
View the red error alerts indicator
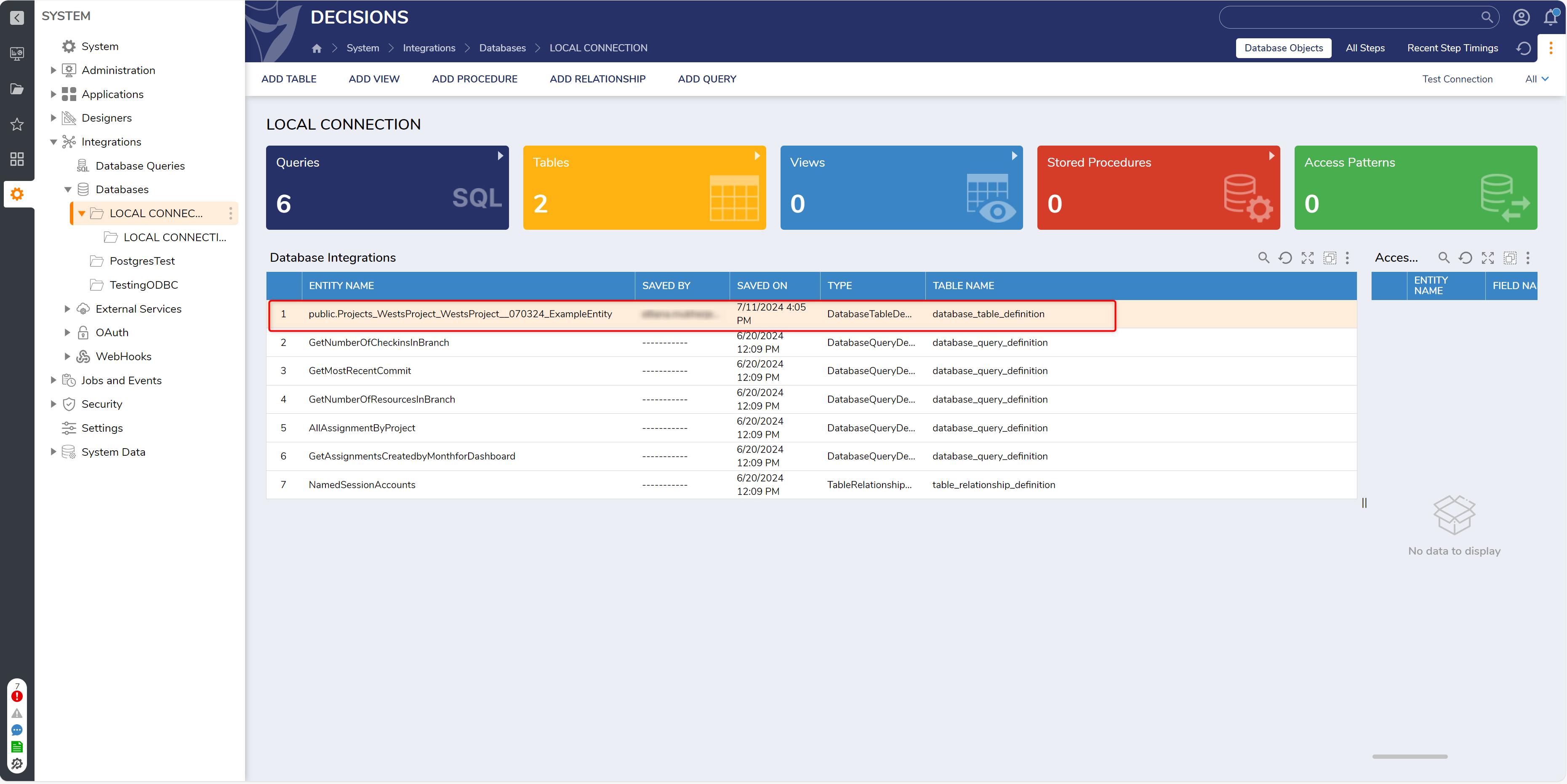(17, 696)
